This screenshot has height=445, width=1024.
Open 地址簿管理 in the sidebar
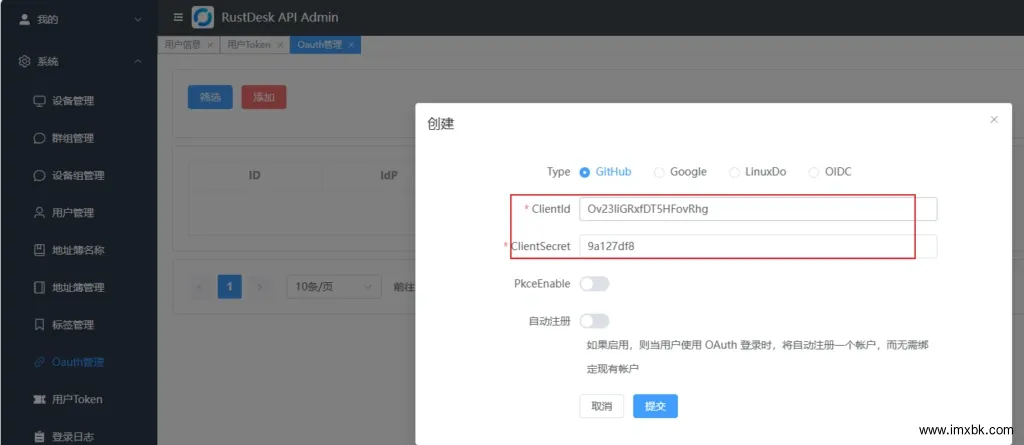pos(78,288)
